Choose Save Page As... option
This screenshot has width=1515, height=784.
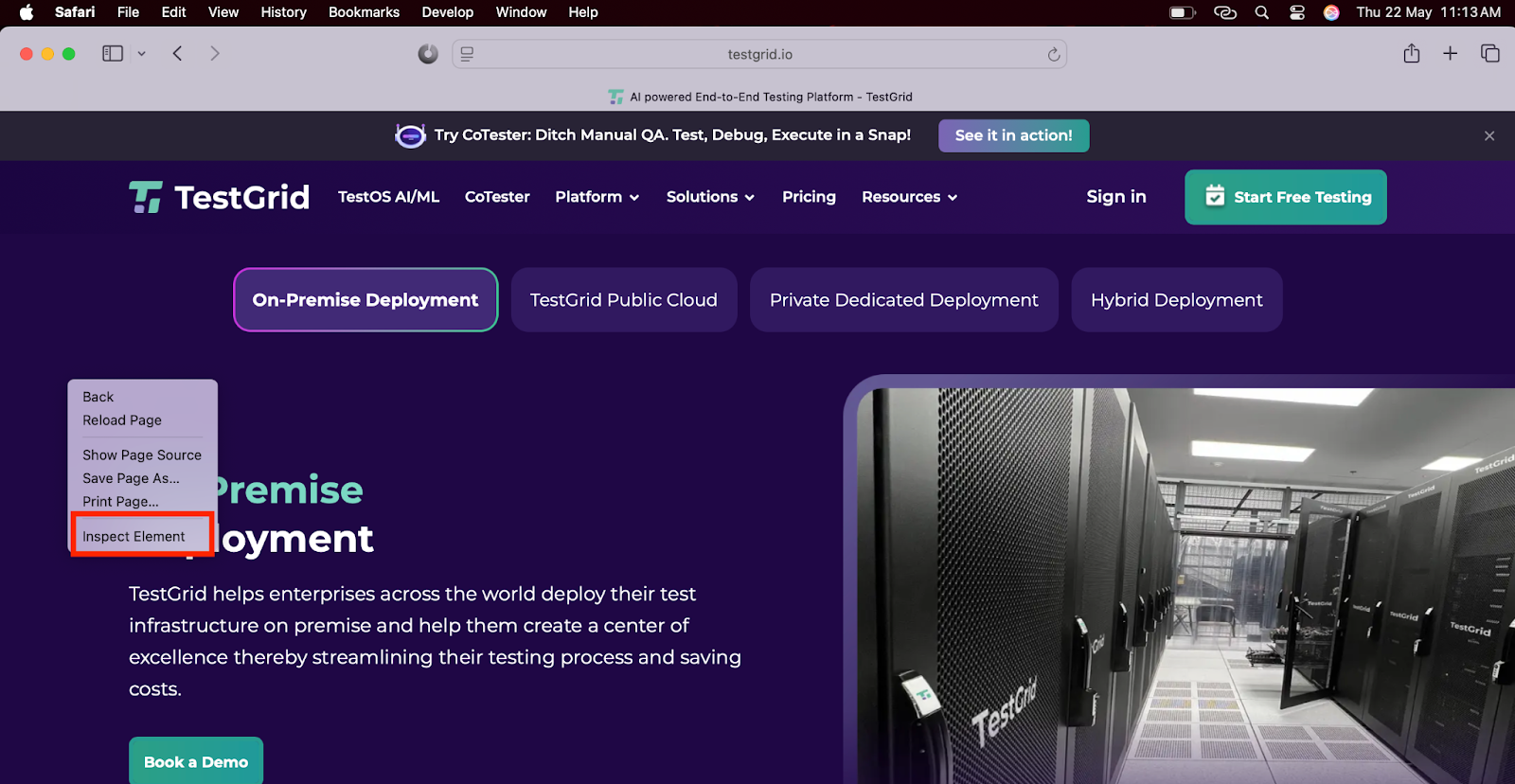[x=143, y=478]
